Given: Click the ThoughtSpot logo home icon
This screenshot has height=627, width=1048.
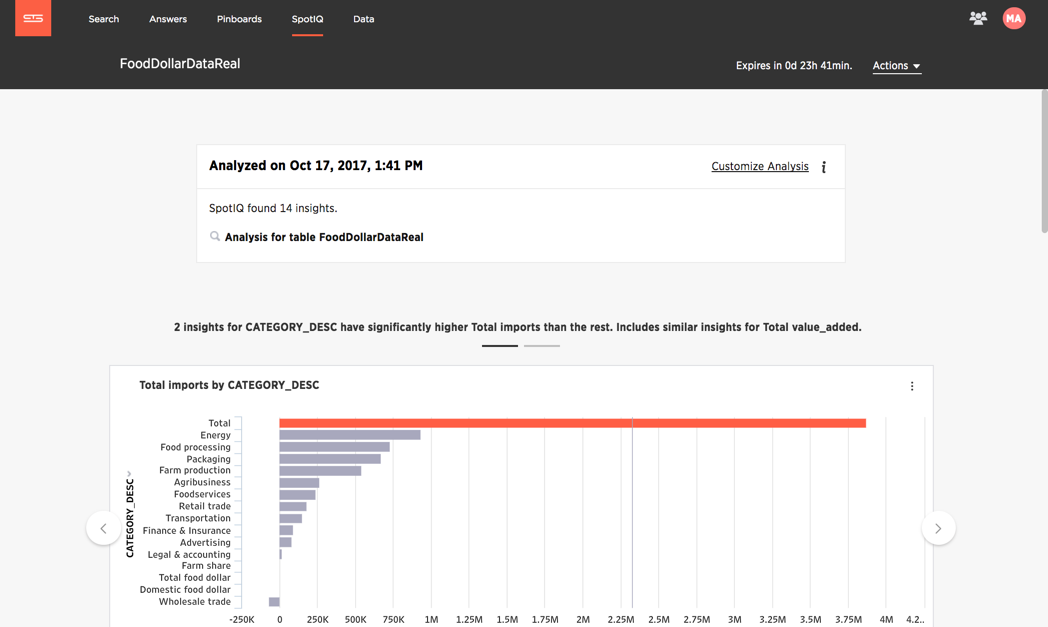Looking at the screenshot, I should pyautogui.click(x=33, y=18).
